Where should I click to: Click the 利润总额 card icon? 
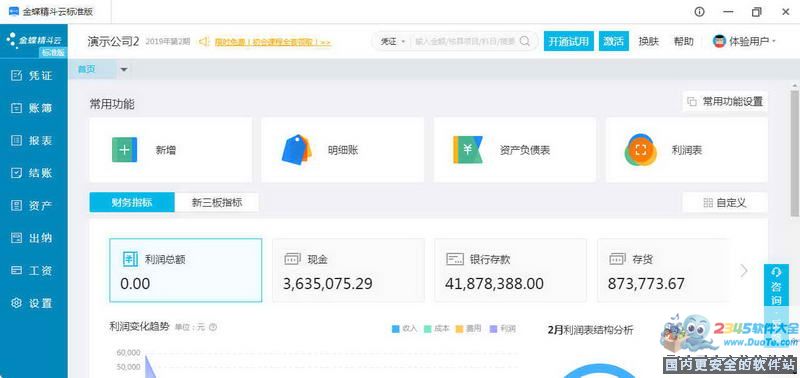(x=131, y=259)
